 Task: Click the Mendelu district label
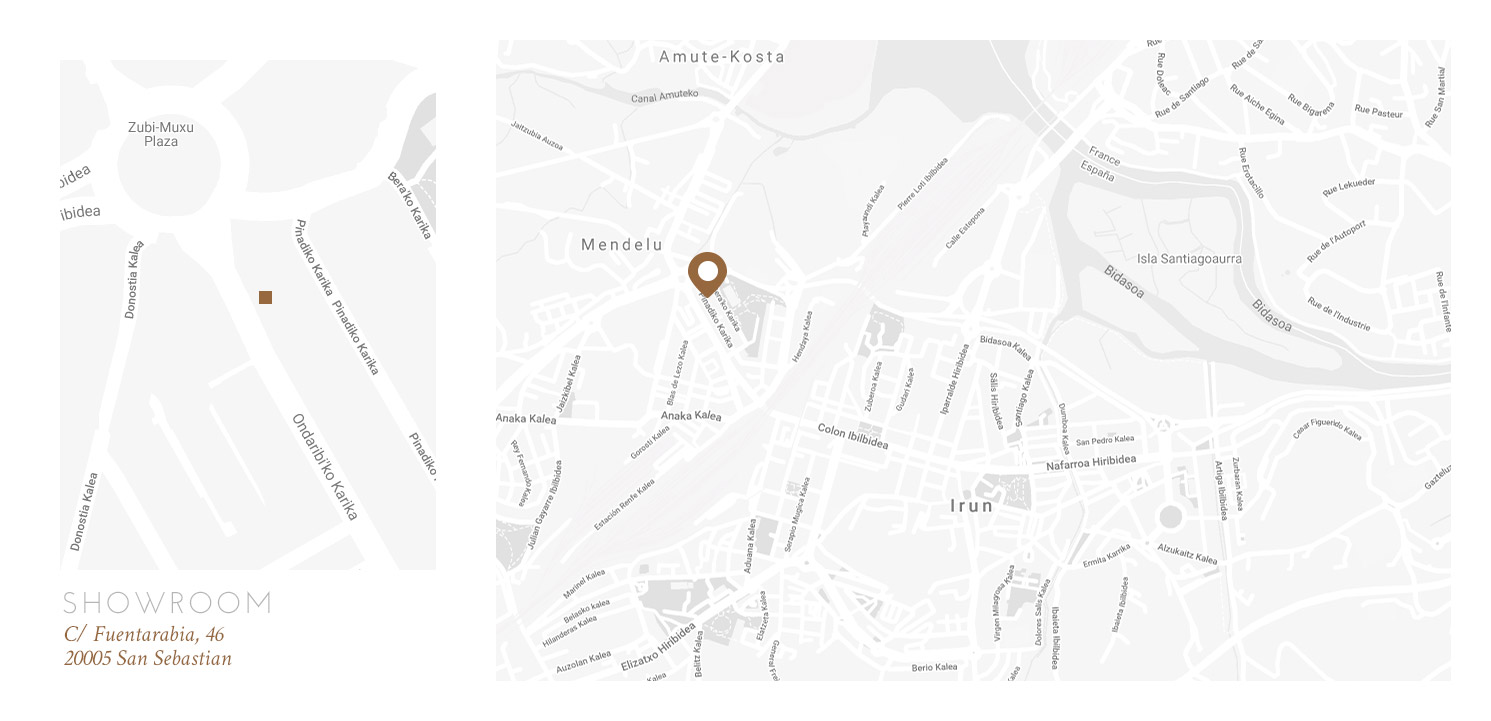[622, 244]
